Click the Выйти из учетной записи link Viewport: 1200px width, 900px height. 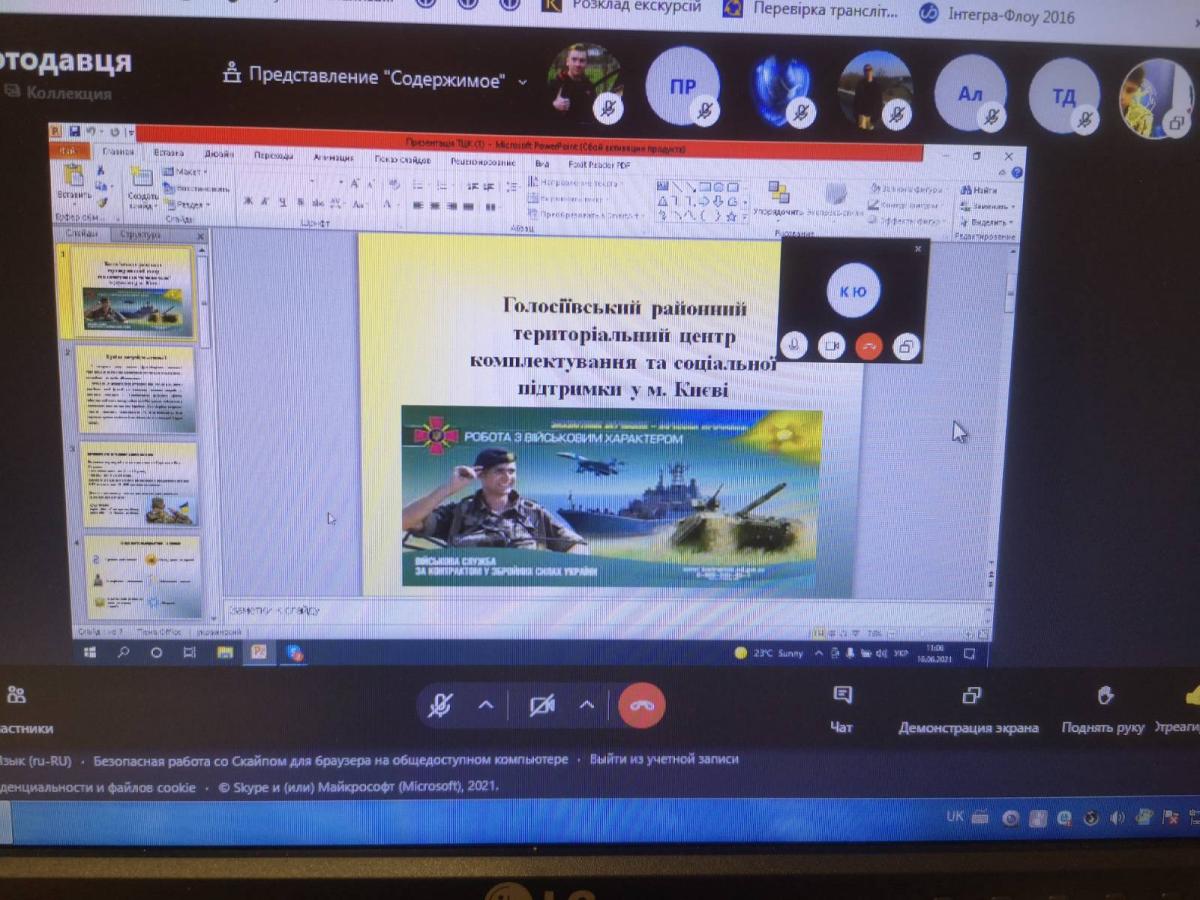(x=664, y=759)
